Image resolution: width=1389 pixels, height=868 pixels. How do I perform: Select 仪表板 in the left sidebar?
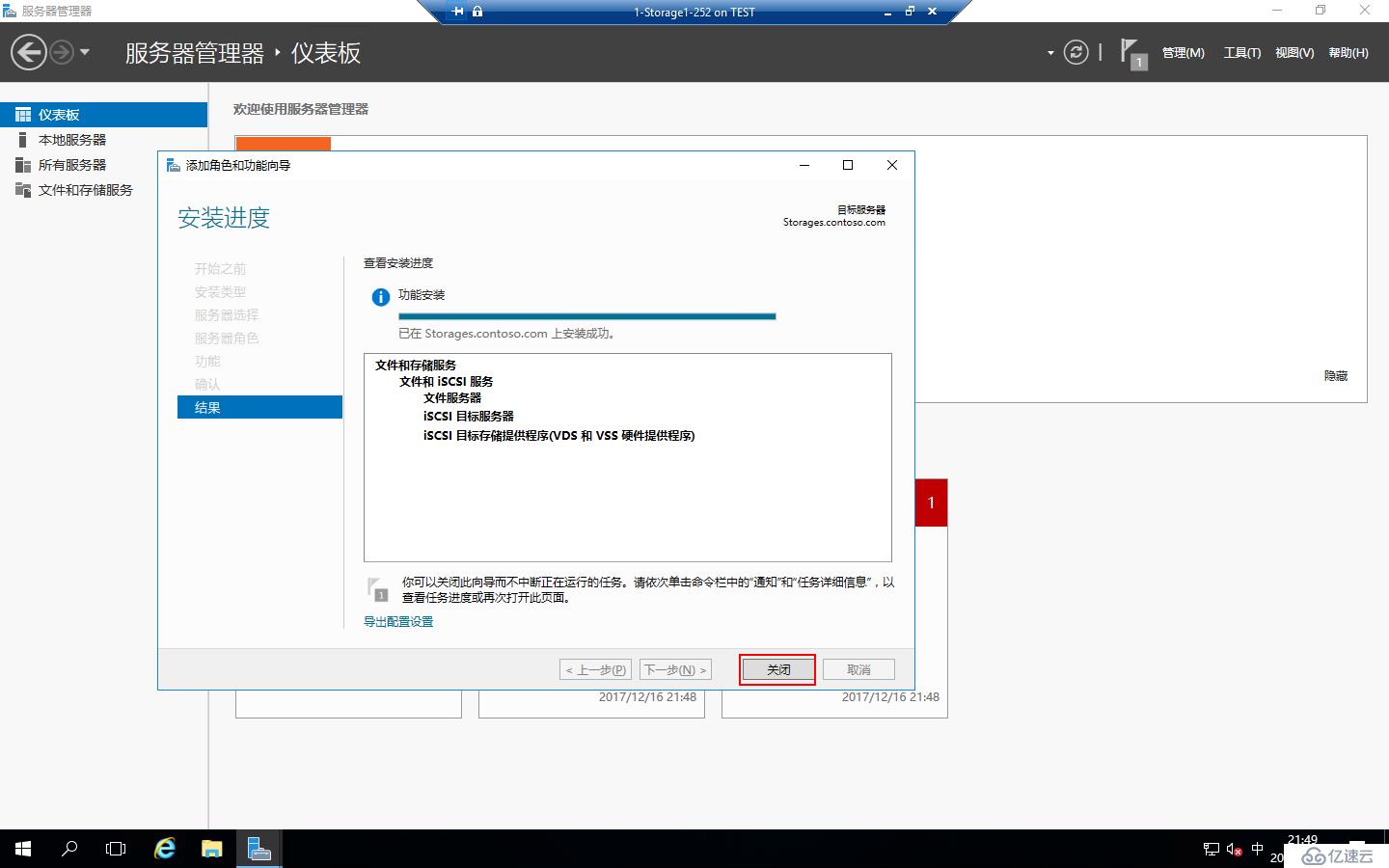[x=103, y=115]
